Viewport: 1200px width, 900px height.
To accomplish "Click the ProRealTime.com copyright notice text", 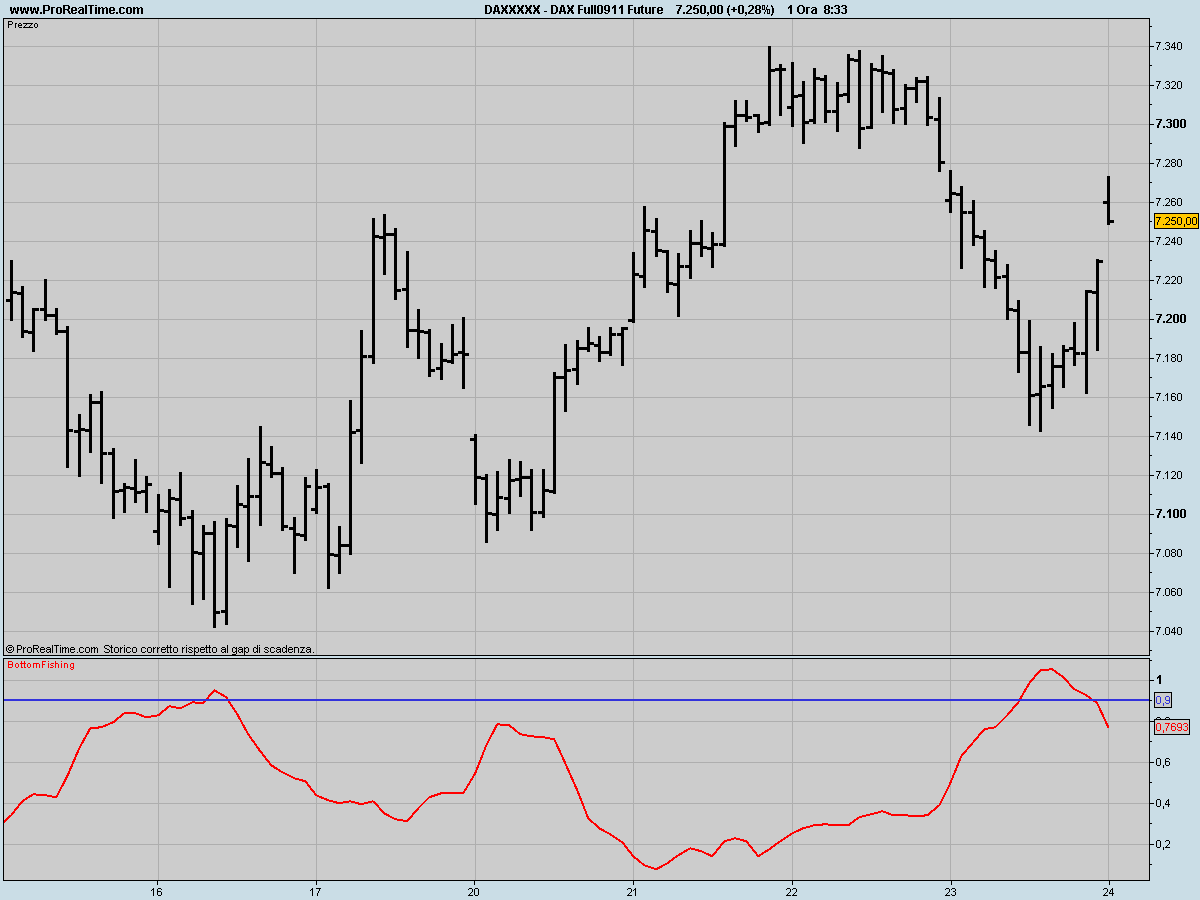I will (x=160, y=649).
